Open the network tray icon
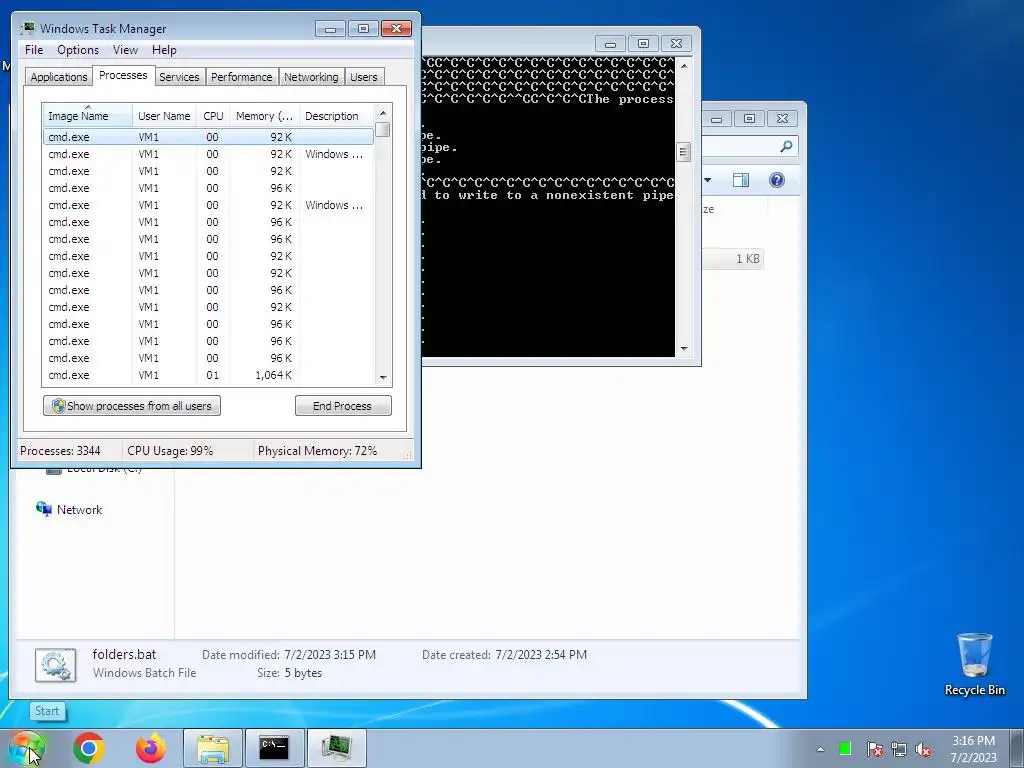The width and height of the screenshot is (1024, 768). pos(899,749)
